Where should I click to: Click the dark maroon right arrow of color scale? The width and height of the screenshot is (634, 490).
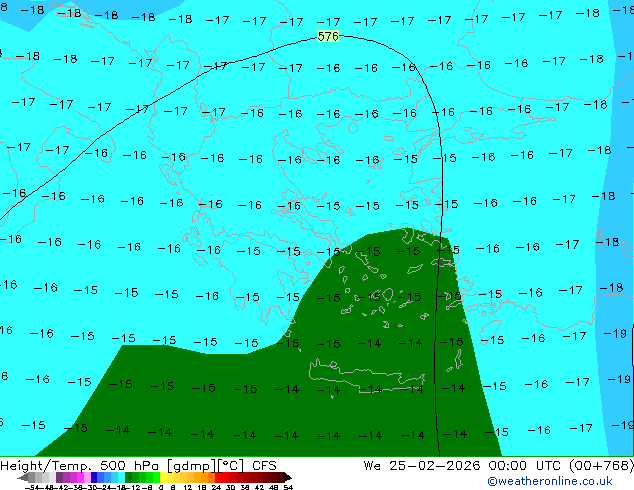[288, 478]
